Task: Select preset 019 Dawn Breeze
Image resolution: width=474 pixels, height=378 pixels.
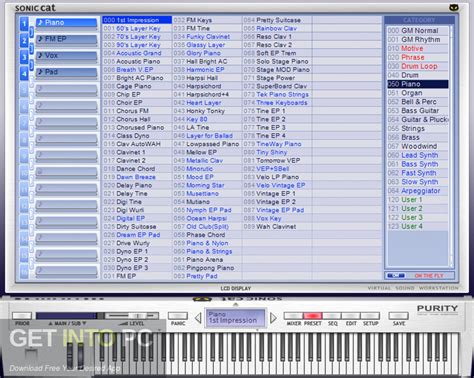Action: point(137,177)
